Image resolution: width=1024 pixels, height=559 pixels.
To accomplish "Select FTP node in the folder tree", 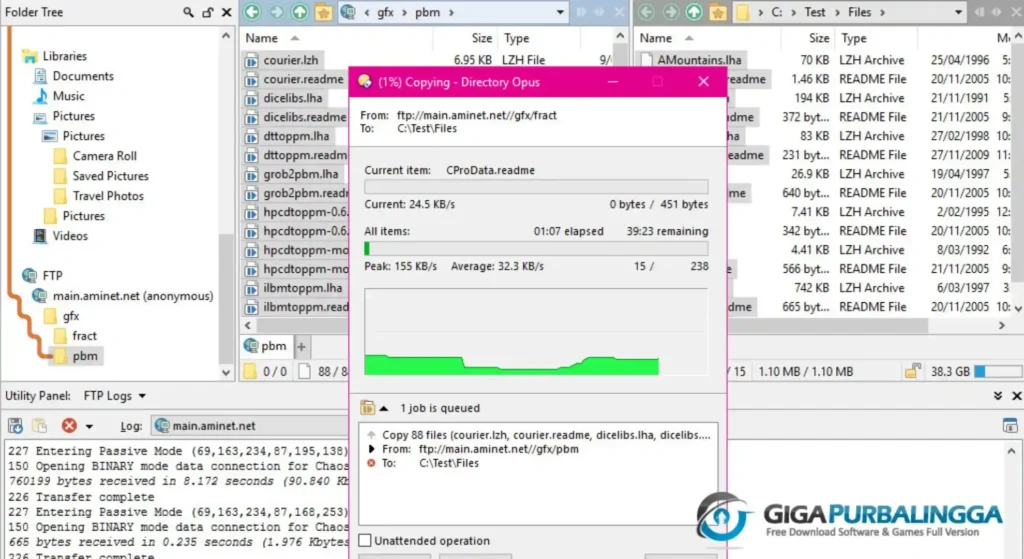I will click(52, 276).
